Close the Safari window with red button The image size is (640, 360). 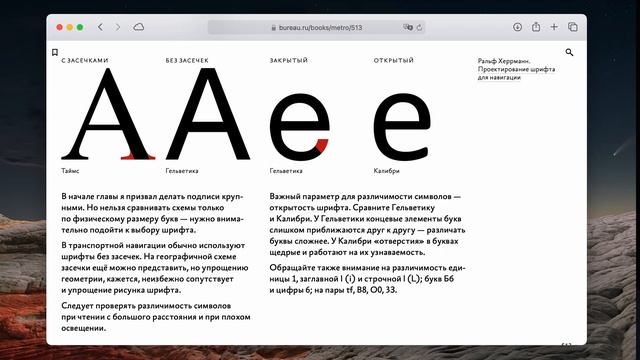(60, 27)
